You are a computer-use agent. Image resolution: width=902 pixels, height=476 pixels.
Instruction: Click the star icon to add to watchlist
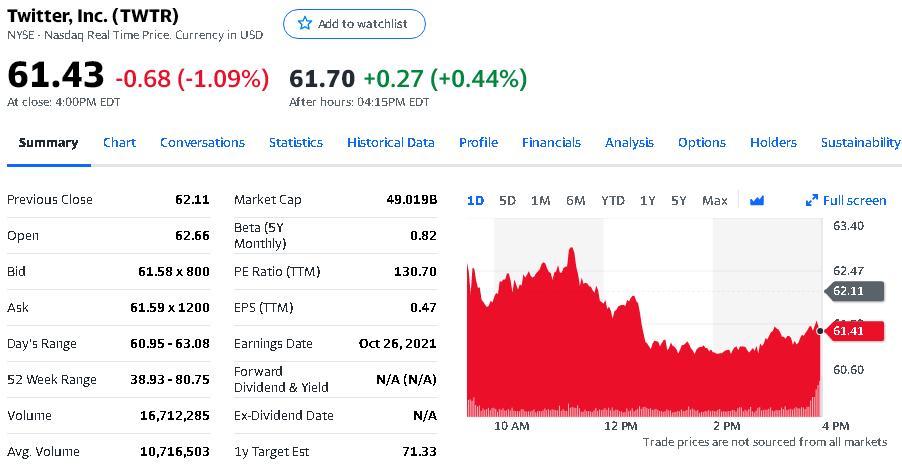[x=305, y=24]
